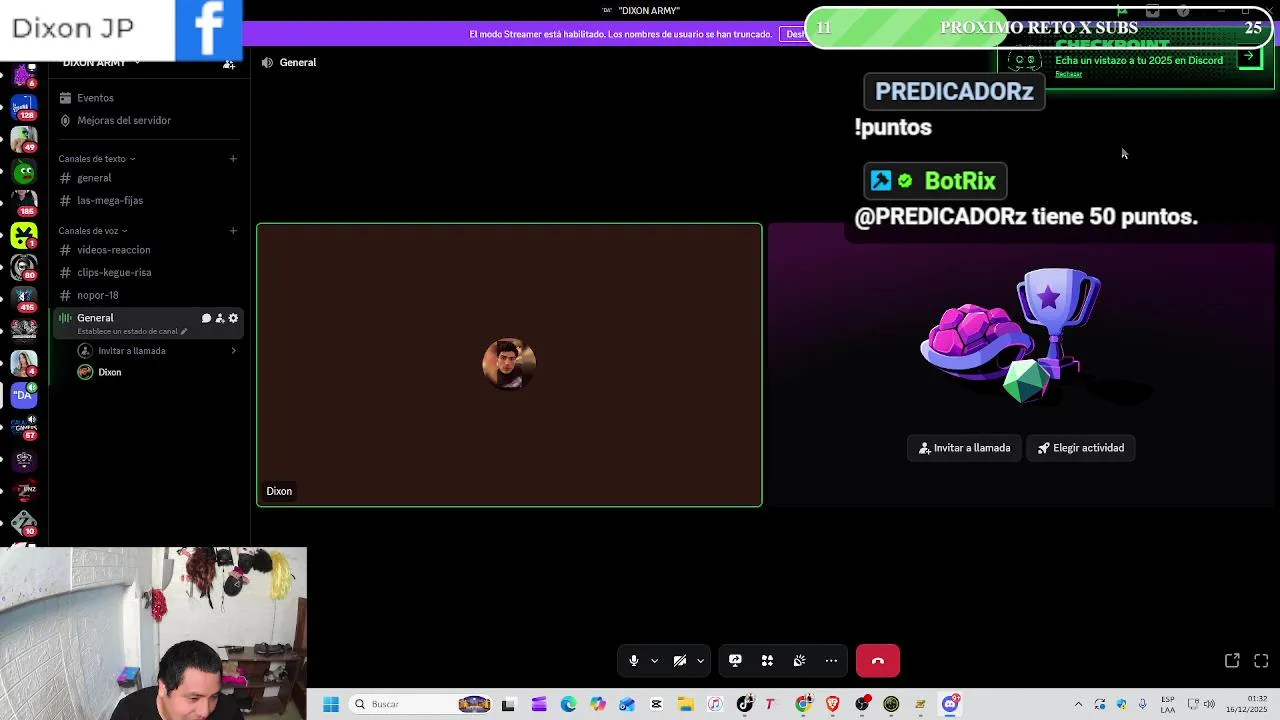This screenshot has width=1280, height=720.
Task: Click Elegir actividad button
Action: point(1081,448)
